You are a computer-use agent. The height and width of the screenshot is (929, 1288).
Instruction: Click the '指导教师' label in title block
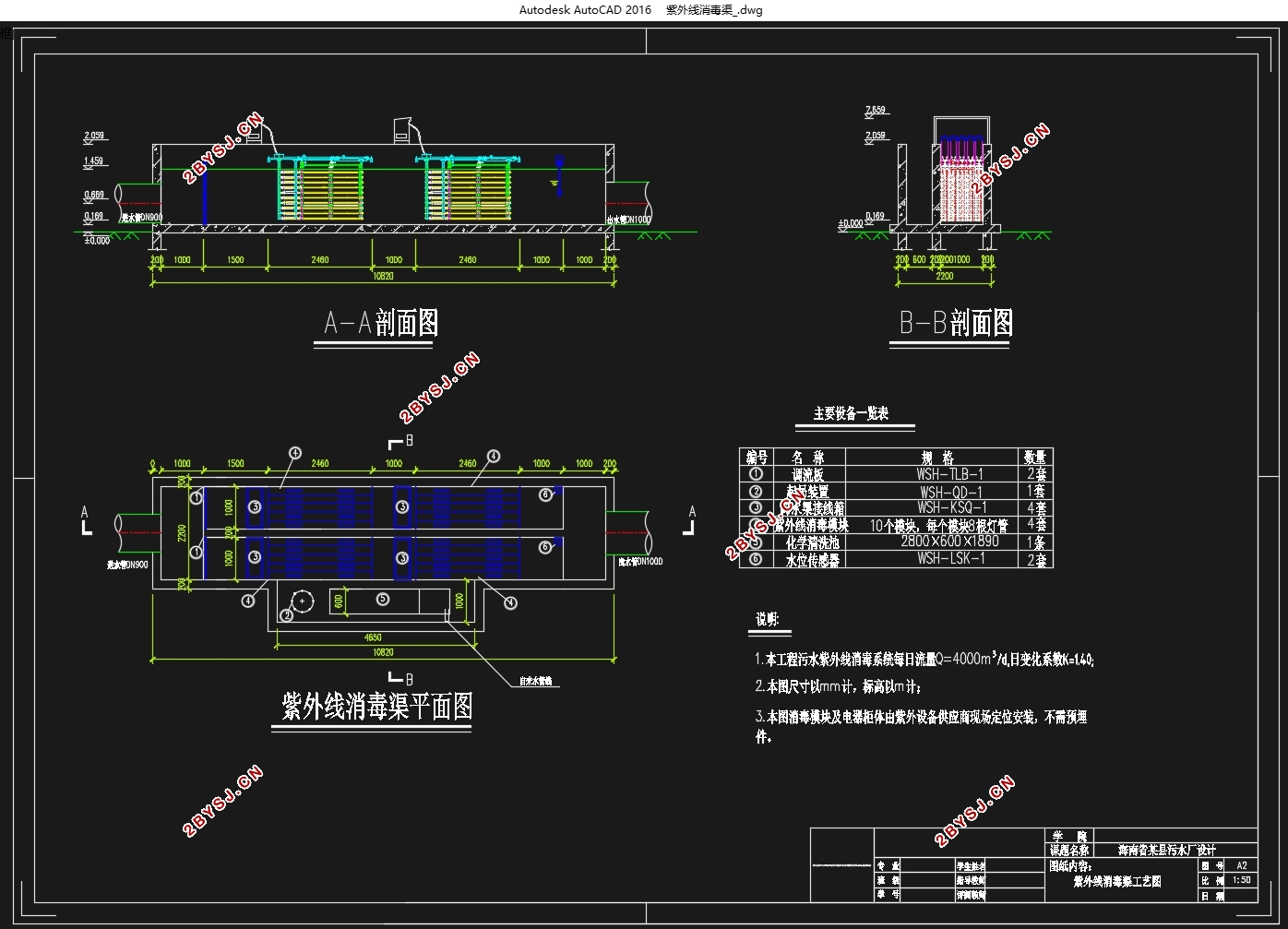(x=971, y=880)
